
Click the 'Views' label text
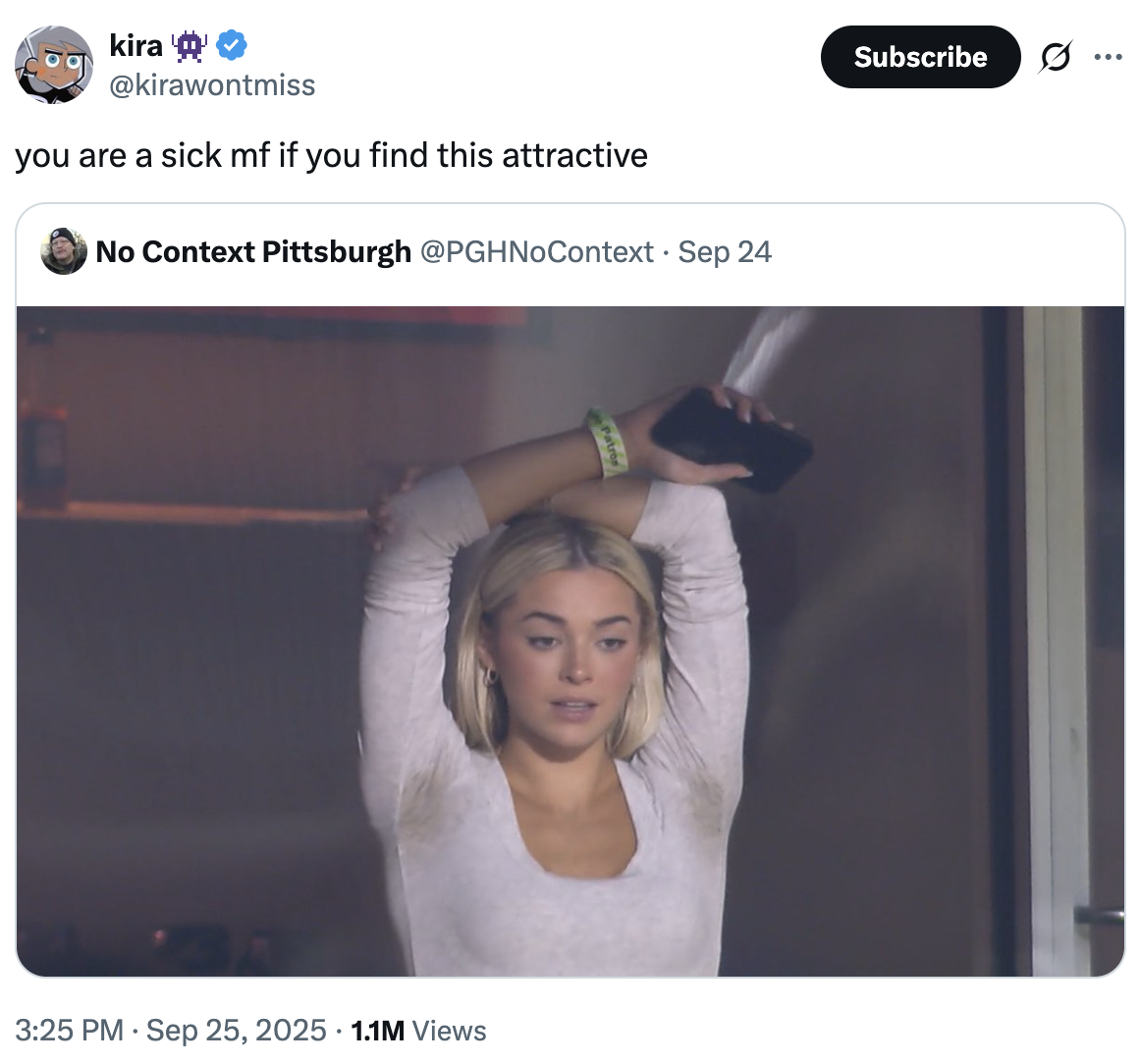click(x=450, y=1031)
